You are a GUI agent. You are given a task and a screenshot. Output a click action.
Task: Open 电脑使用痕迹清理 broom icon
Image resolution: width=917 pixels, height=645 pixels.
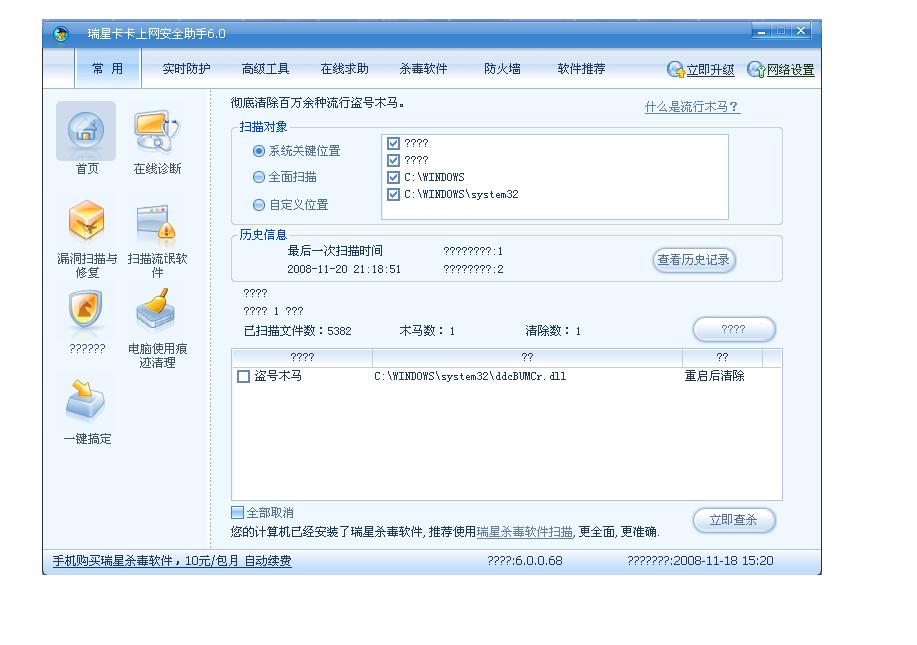point(156,309)
